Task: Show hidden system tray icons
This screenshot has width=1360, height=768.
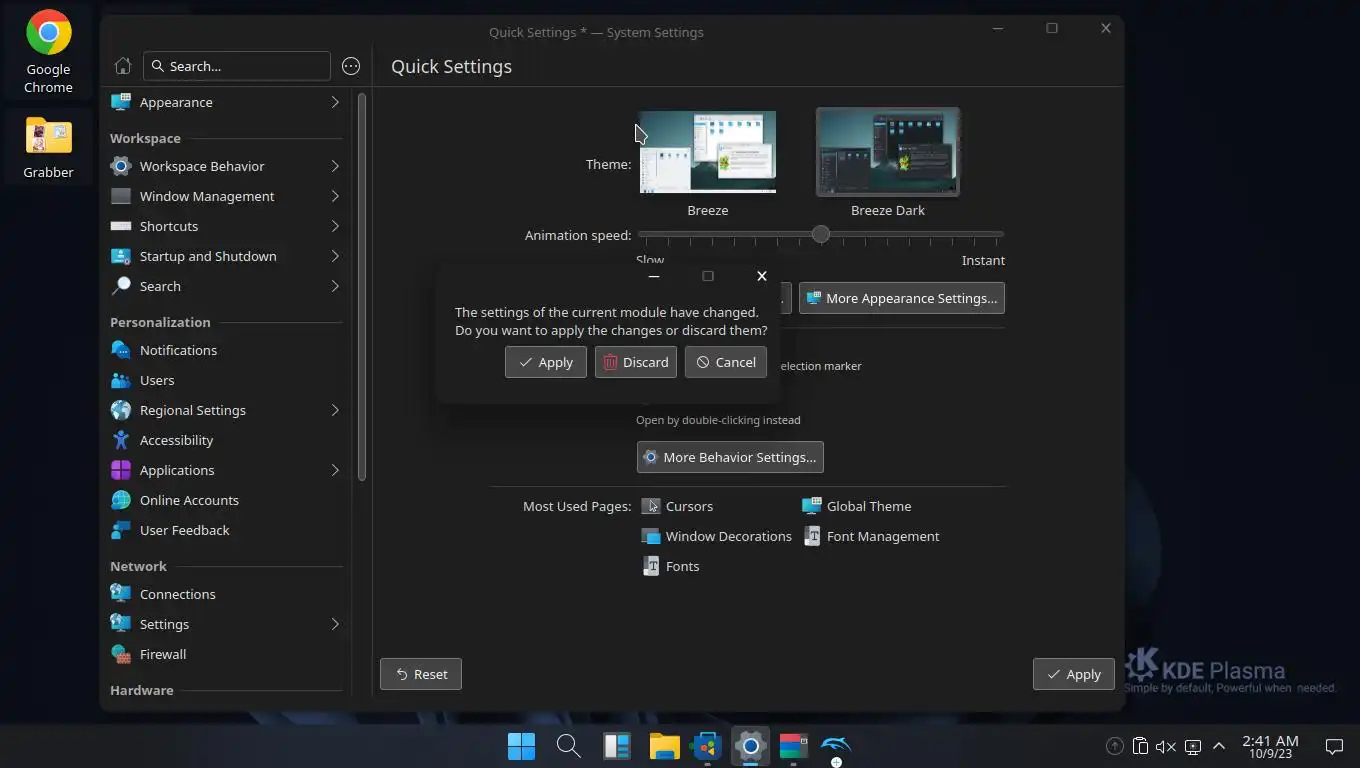Action: 1219,746
